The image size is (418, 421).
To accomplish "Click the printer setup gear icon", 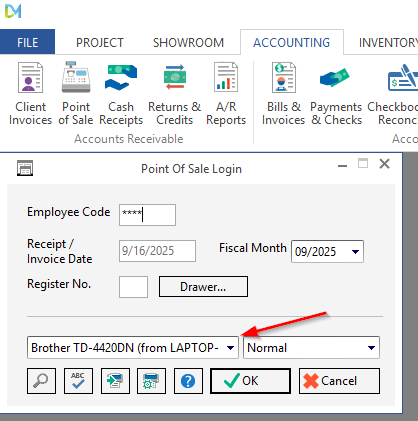I will coord(151,381).
